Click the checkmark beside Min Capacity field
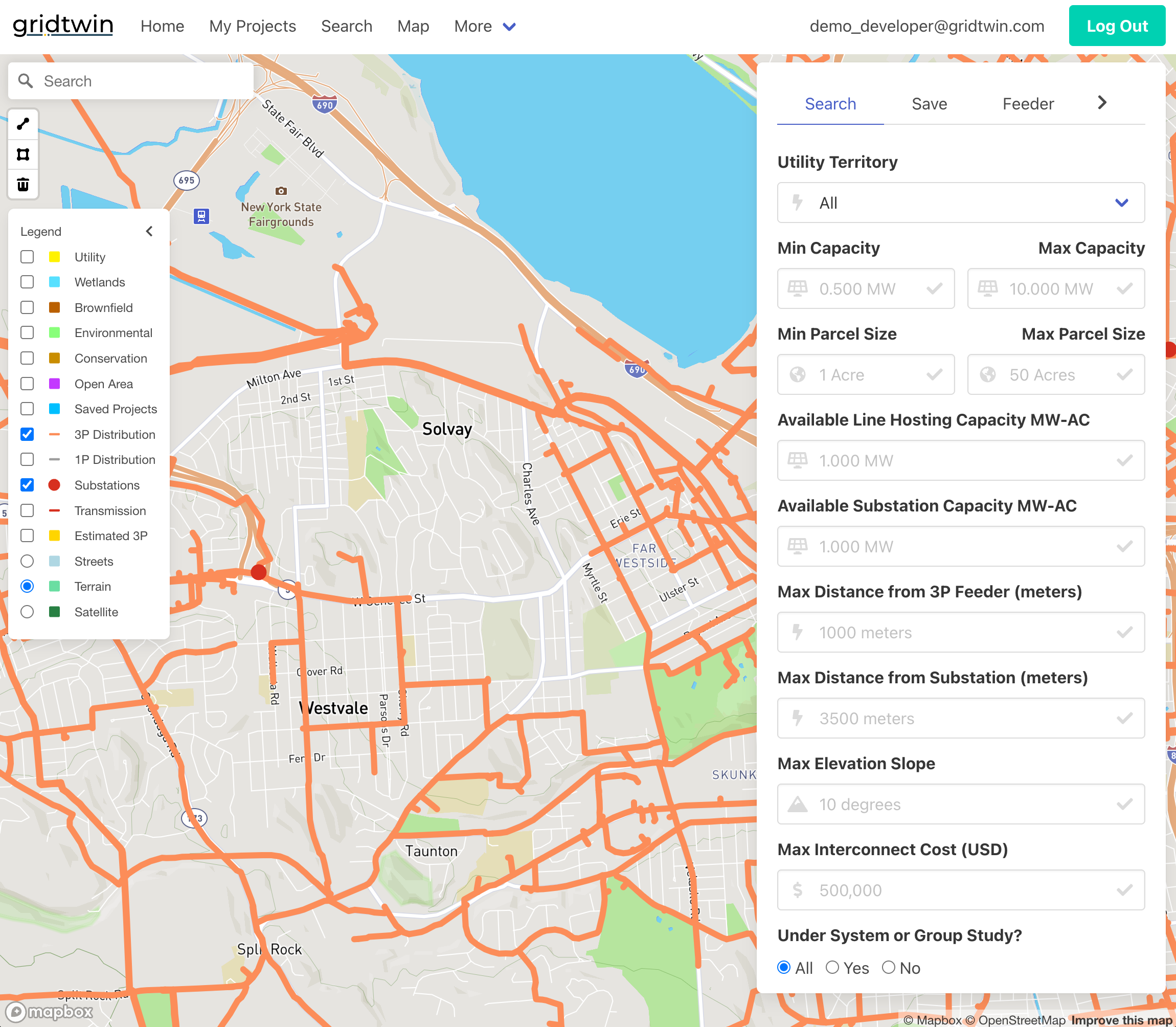The image size is (1176, 1027). [933, 288]
